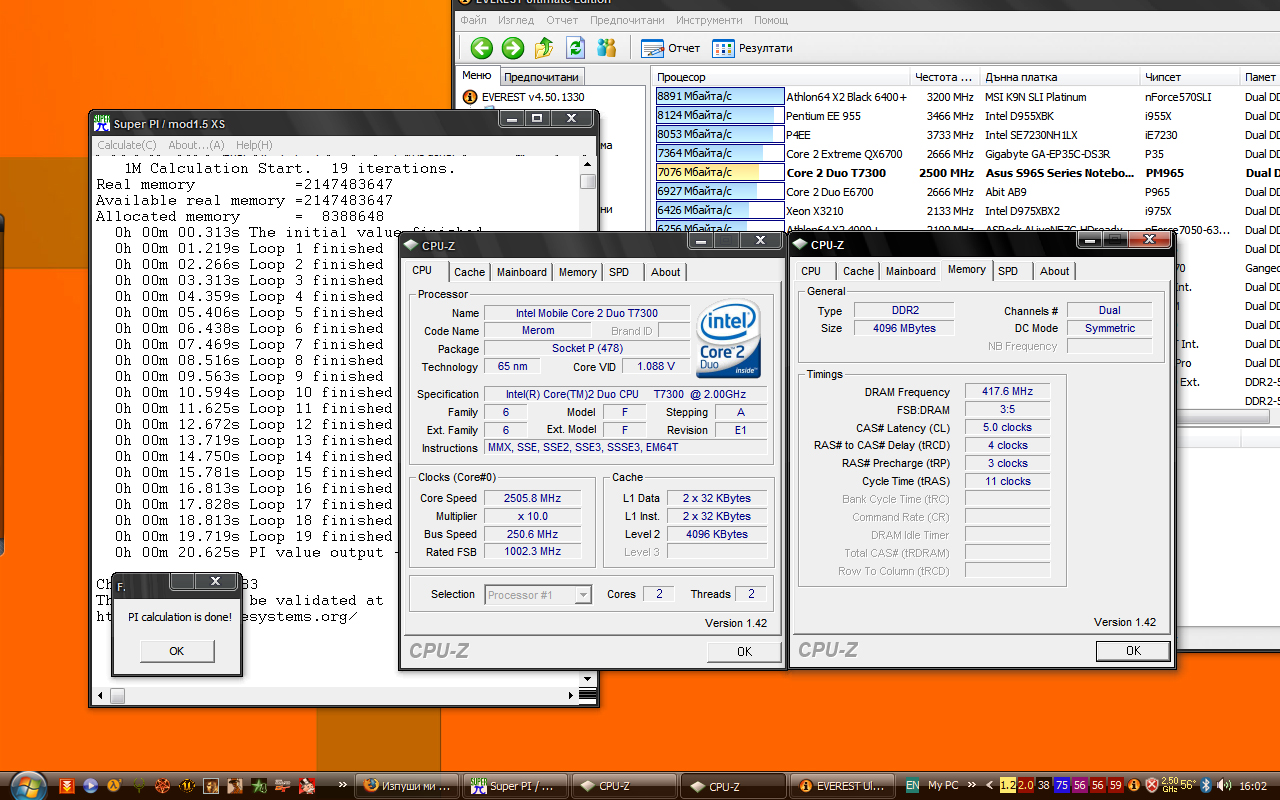Open Help menu in Super PI
Viewport: 1280px width, 800px height.
click(254, 145)
